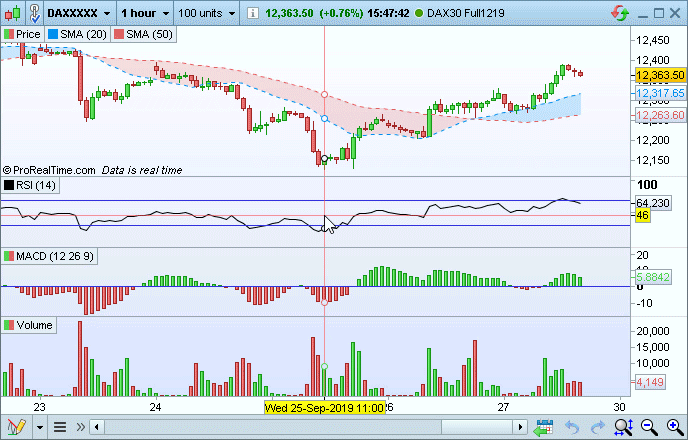Click the calendar date range icon

click(x=545, y=427)
